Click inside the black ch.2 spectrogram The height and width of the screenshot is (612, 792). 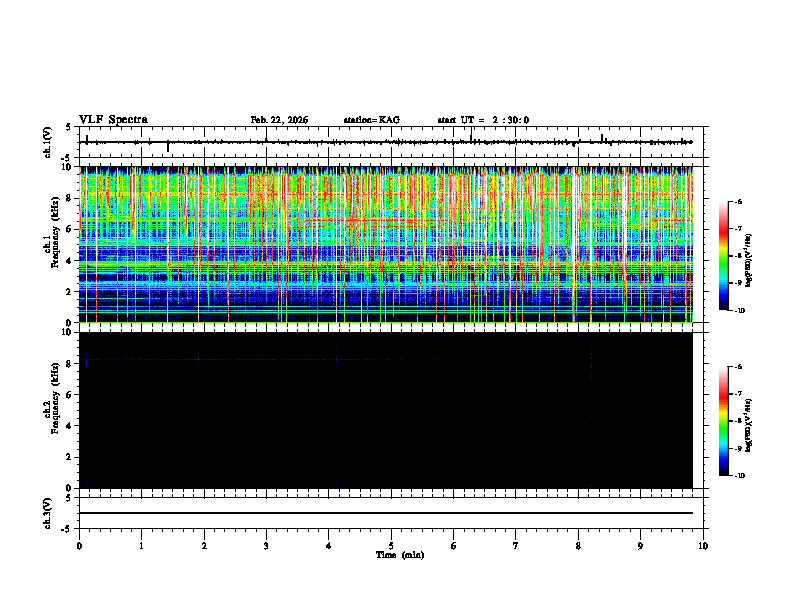point(386,410)
